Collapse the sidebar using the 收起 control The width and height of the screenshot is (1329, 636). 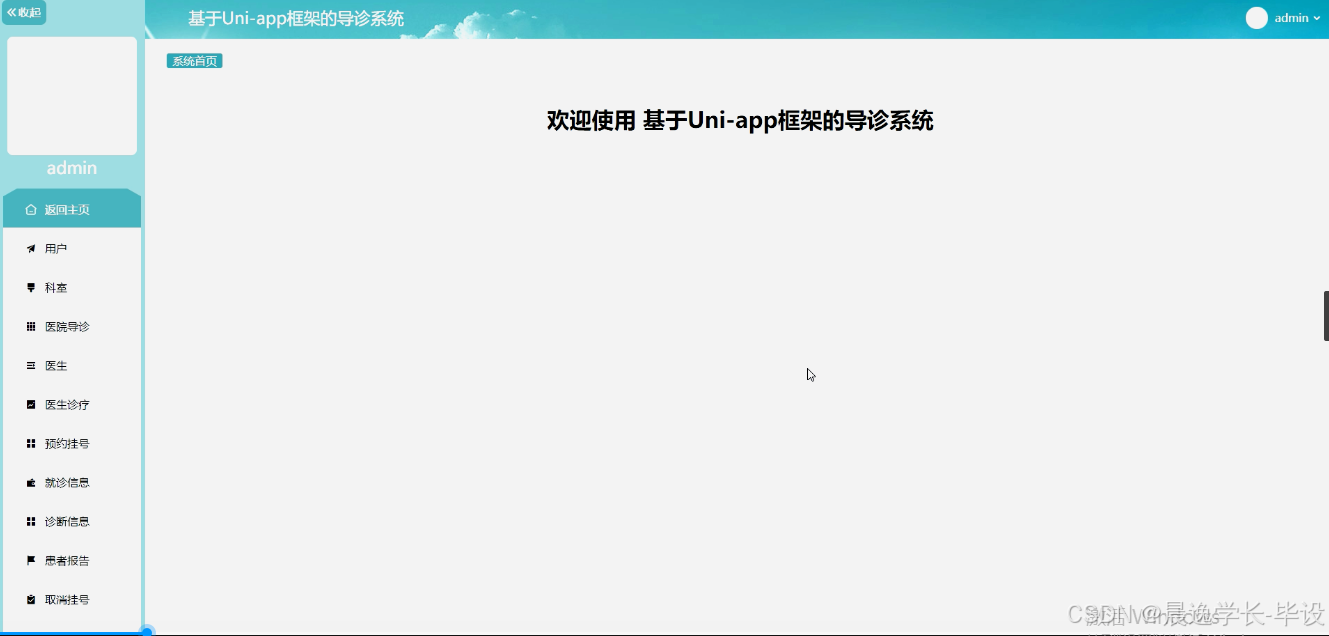tap(25, 13)
